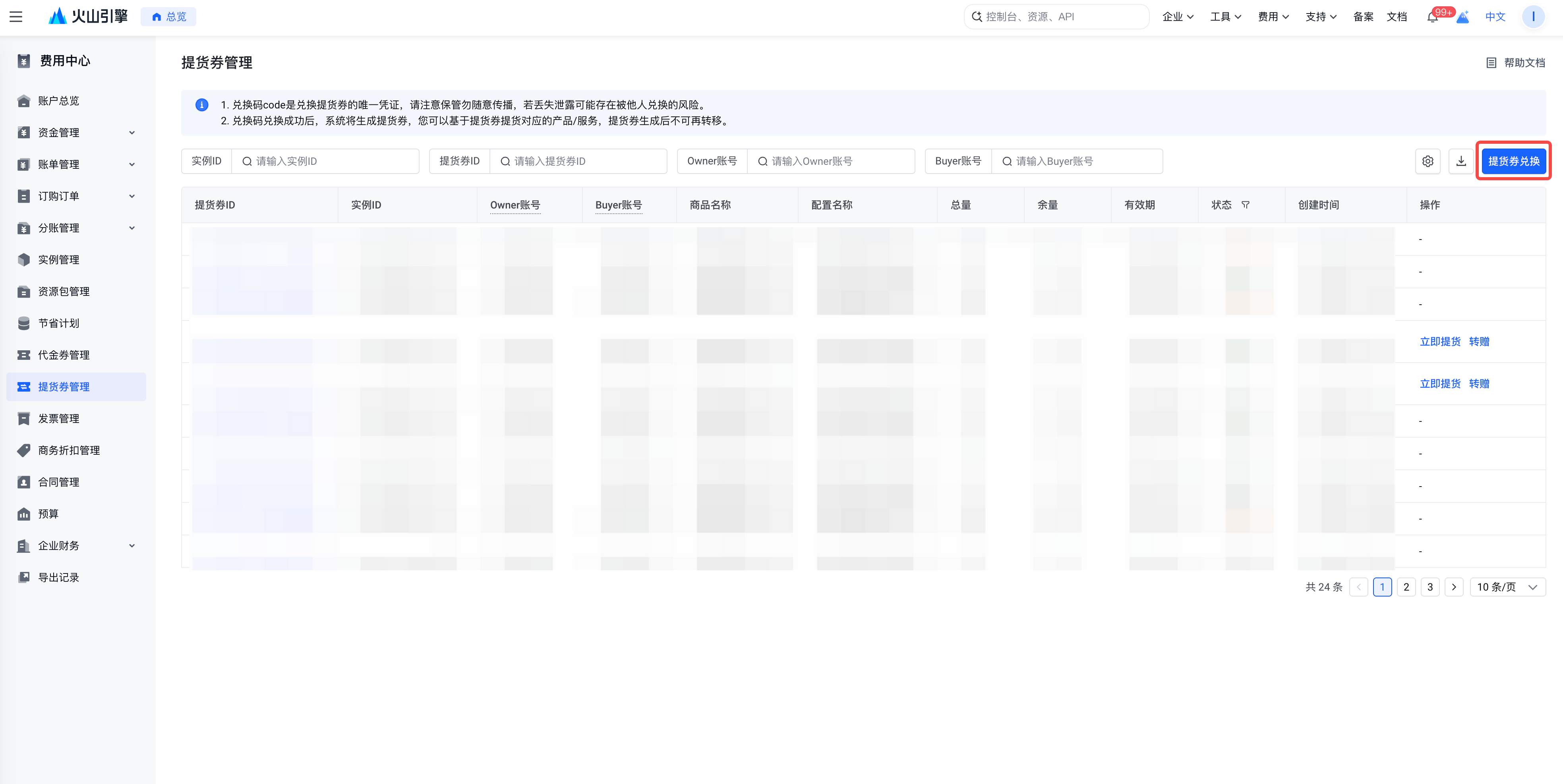The width and height of the screenshot is (1563, 784).
Task: Click the download export icon
Action: 1461,161
